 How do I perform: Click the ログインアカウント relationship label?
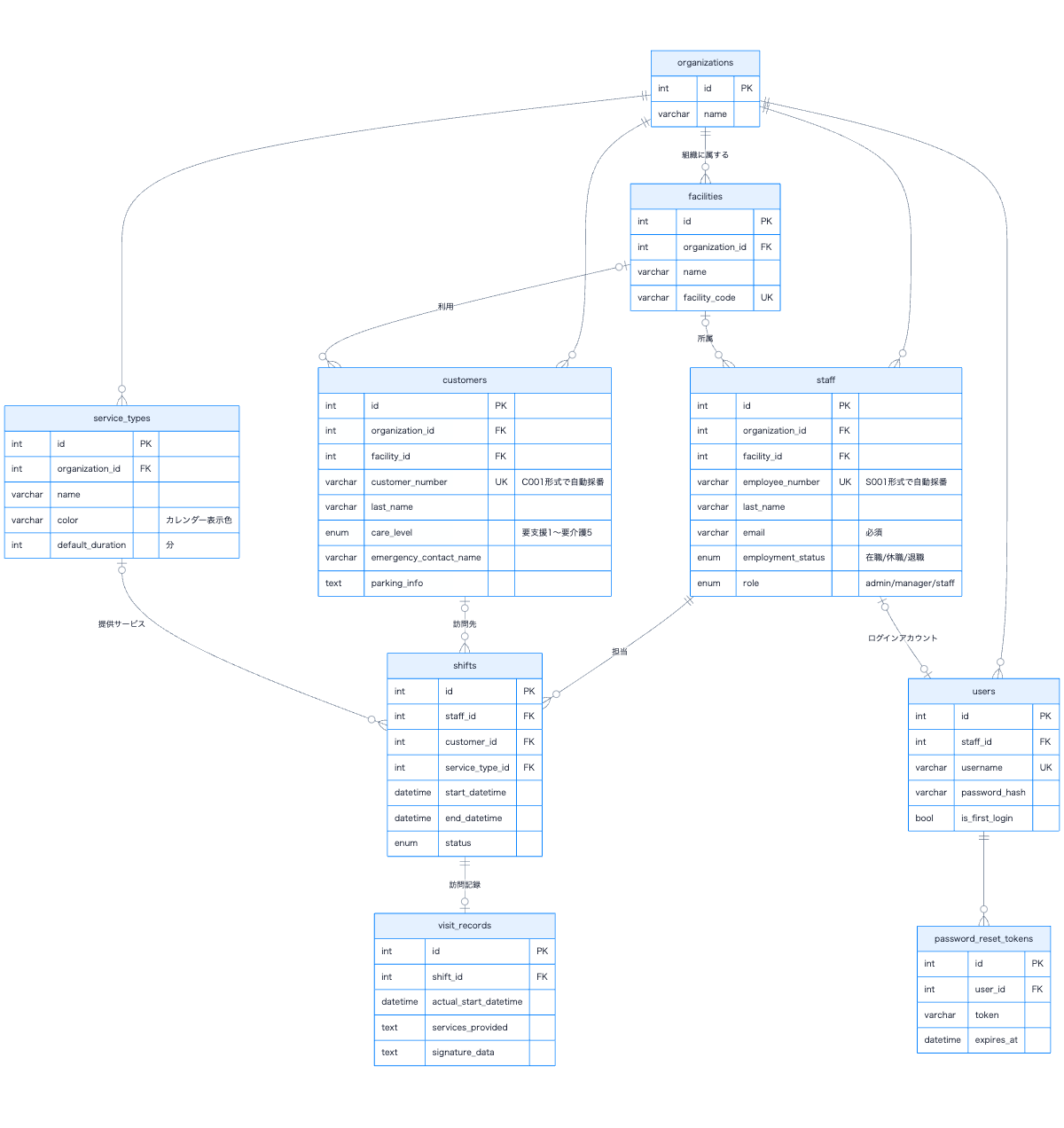(x=903, y=638)
